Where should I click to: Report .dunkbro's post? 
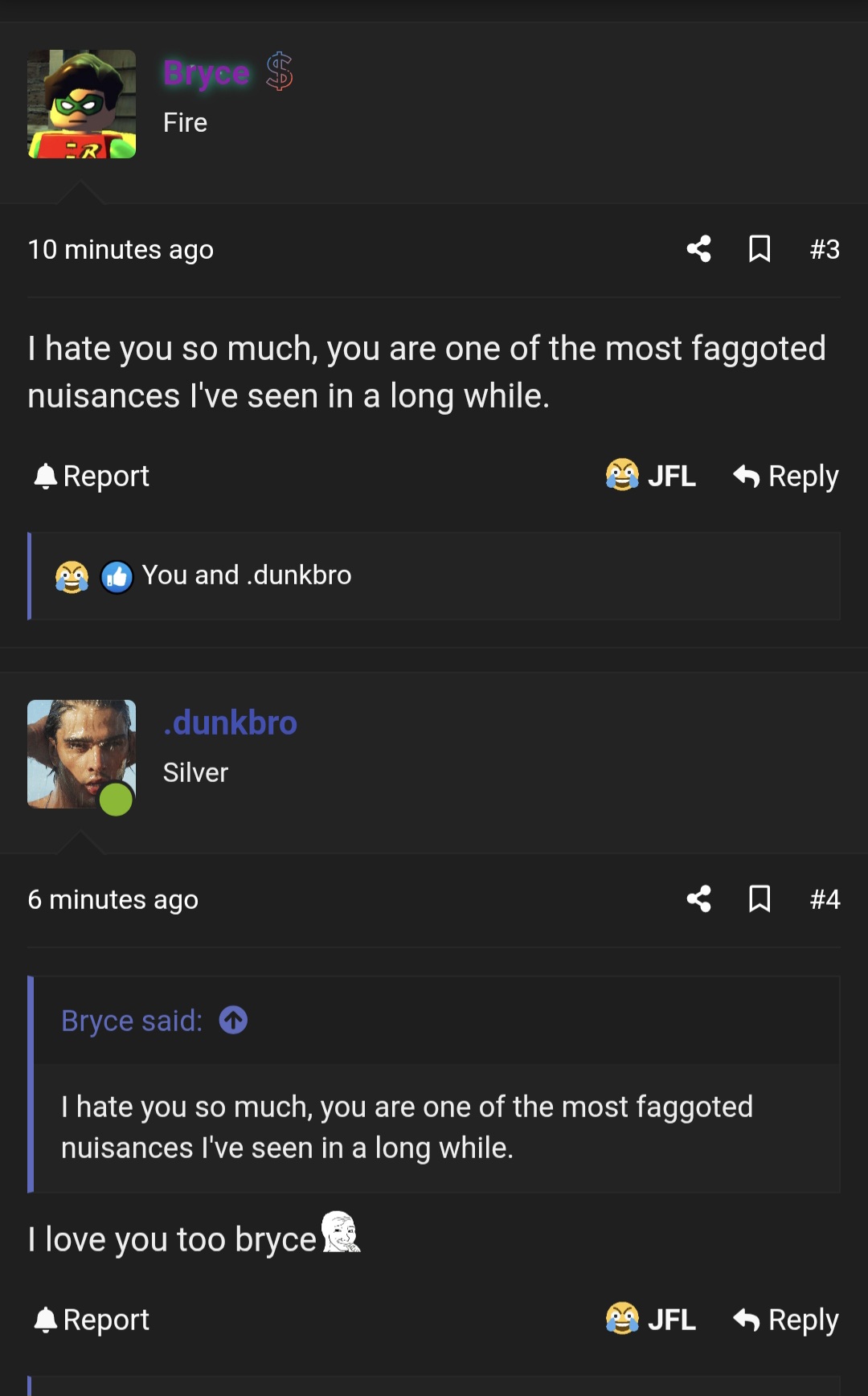coord(90,1319)
